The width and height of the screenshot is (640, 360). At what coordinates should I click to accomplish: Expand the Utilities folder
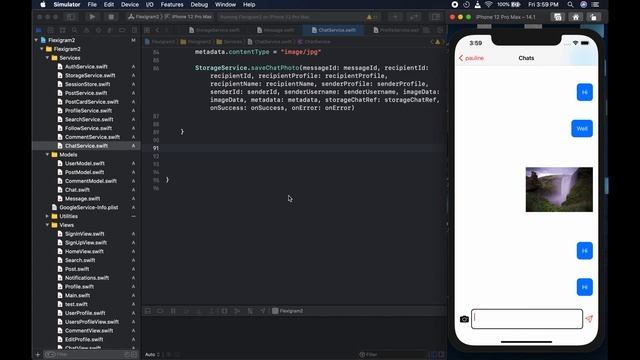[47, 216]
